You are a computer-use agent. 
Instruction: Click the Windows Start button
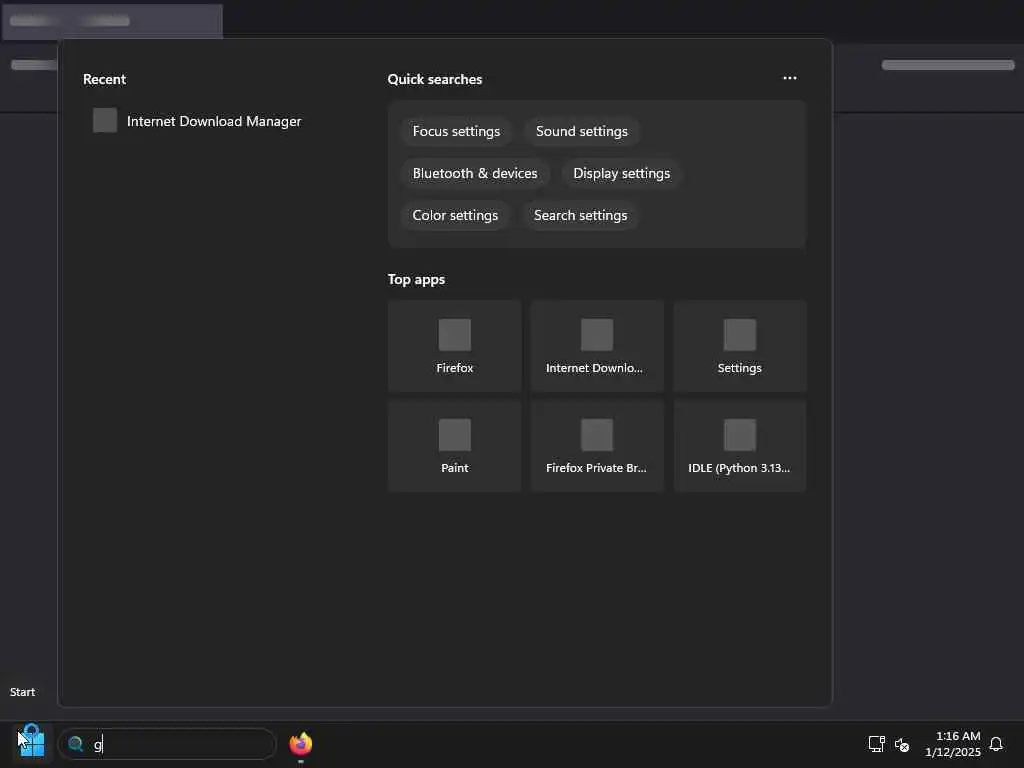(31, 743)
